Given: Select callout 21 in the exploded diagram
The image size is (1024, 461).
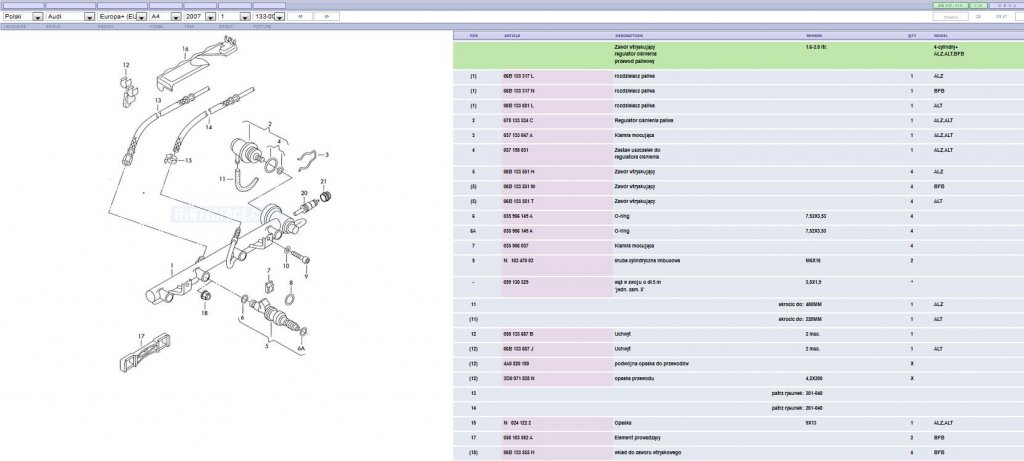Looking at the screenshot, I should (x=323, y=181).
